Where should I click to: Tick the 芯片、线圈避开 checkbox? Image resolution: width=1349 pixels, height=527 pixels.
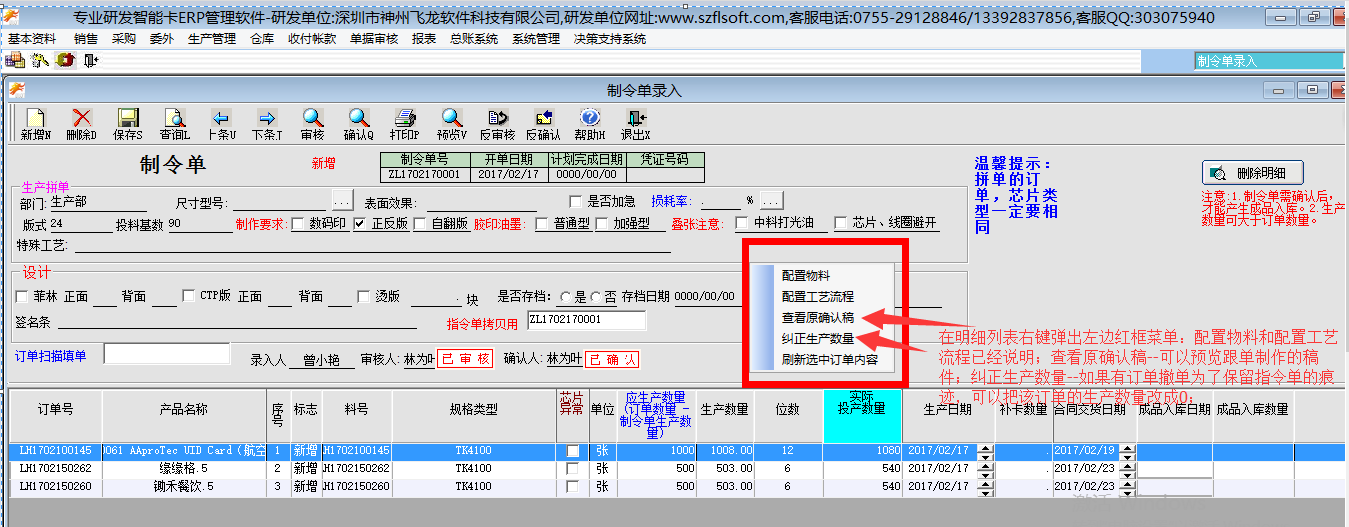(x=841, y=223)
